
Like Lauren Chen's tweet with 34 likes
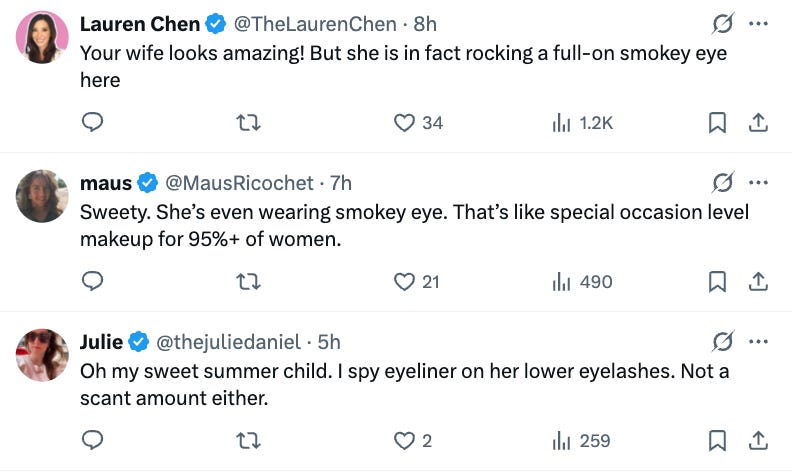[x=404, y=123]
